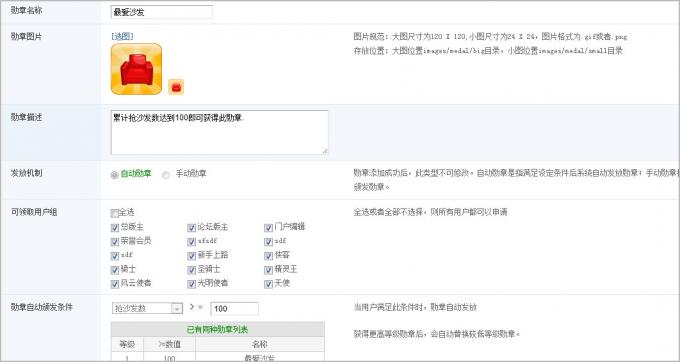Uncheck the 精灵王 checkbox
This screenshot has width=680, height=362.
[x=268, y=270]
